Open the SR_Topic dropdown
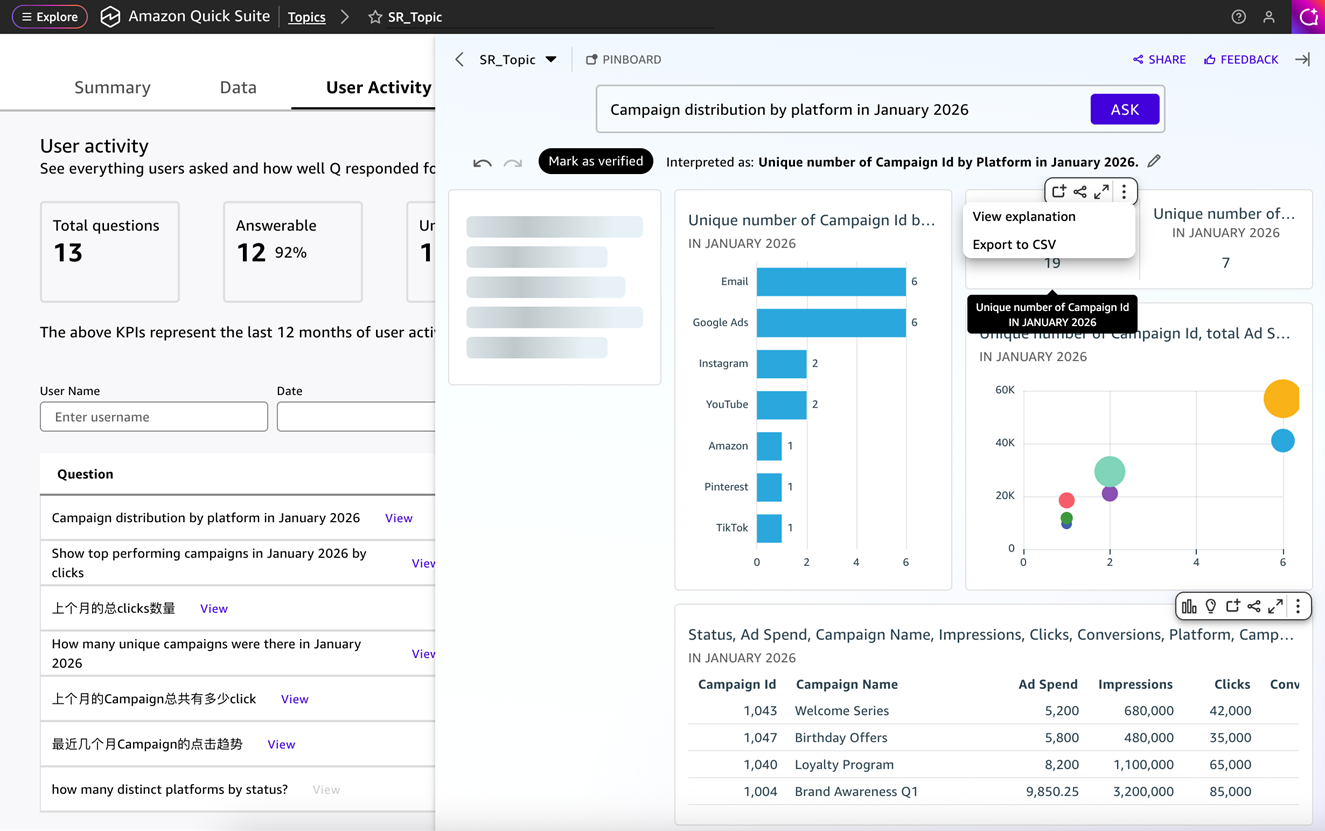 pos(551,60)
